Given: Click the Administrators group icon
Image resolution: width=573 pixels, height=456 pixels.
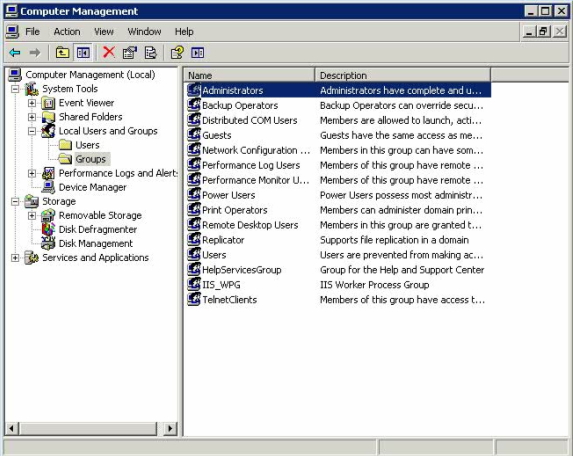Looking at the screenshot, I should click(194, 90).
